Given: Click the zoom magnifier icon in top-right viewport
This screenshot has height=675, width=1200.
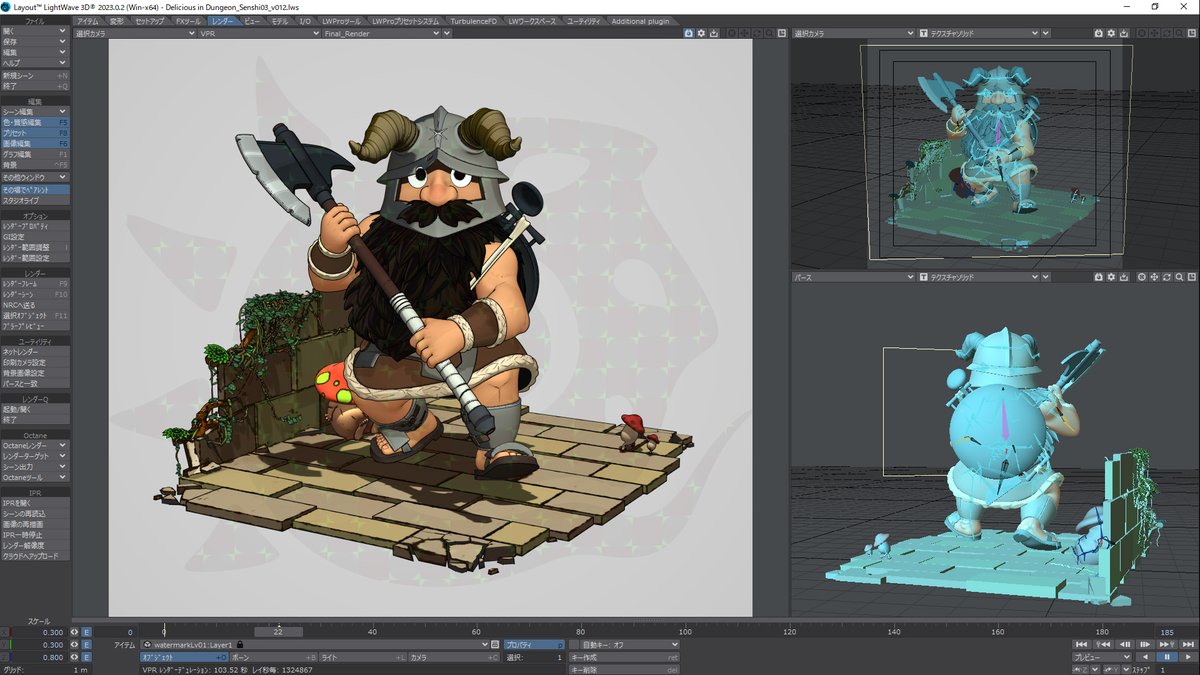Looking at the screenshot, I should [x=1179, y=33].
